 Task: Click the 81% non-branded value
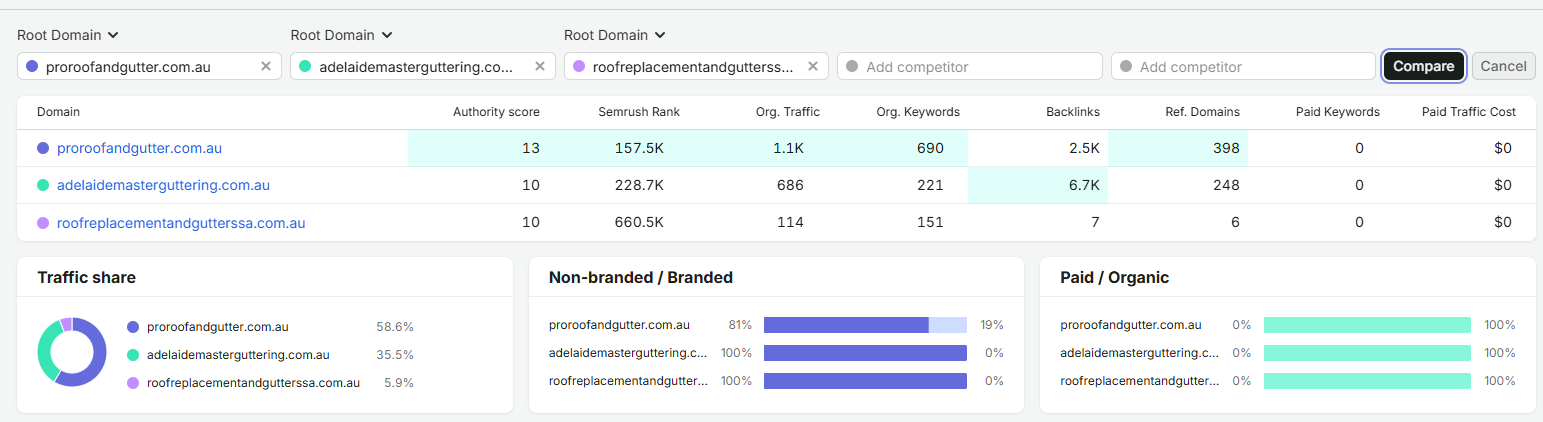tap(740, 325)
